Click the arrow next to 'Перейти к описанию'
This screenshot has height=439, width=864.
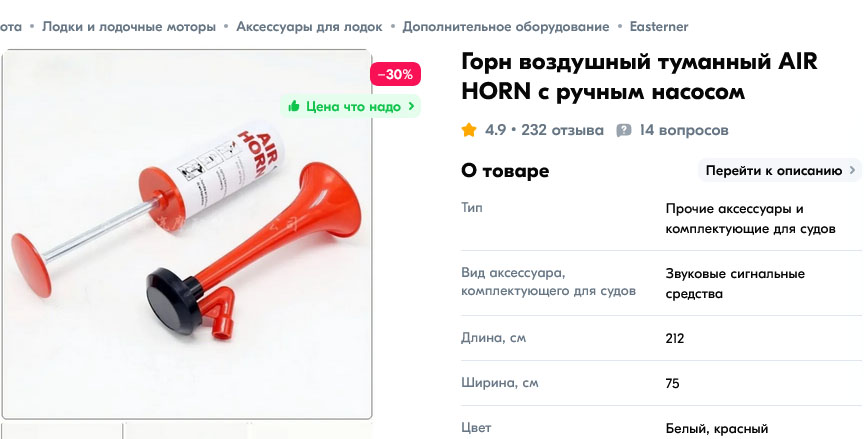pos(852,171)
